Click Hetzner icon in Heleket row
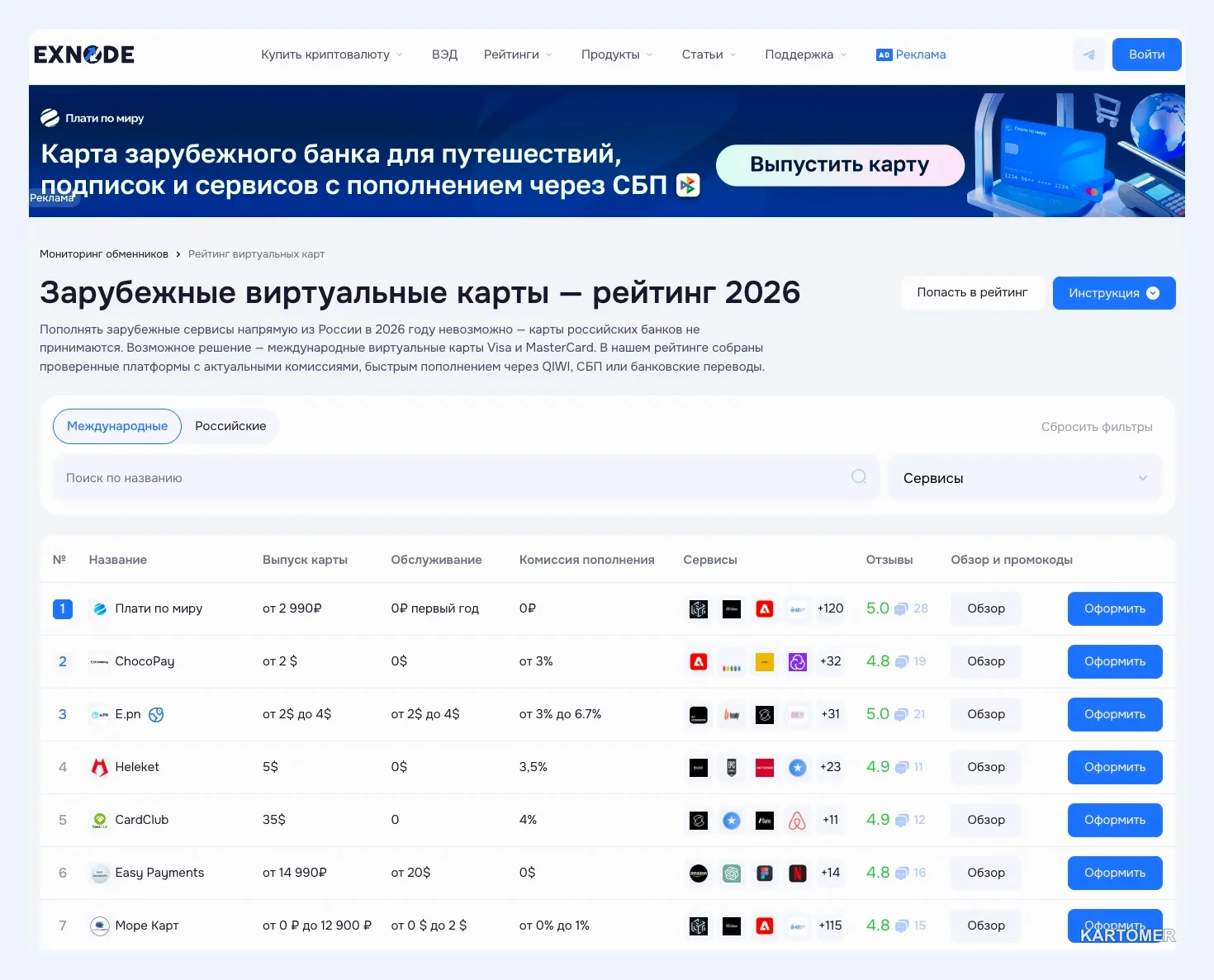This screenshot has width=1214, height=980. (x=765, y=767)
